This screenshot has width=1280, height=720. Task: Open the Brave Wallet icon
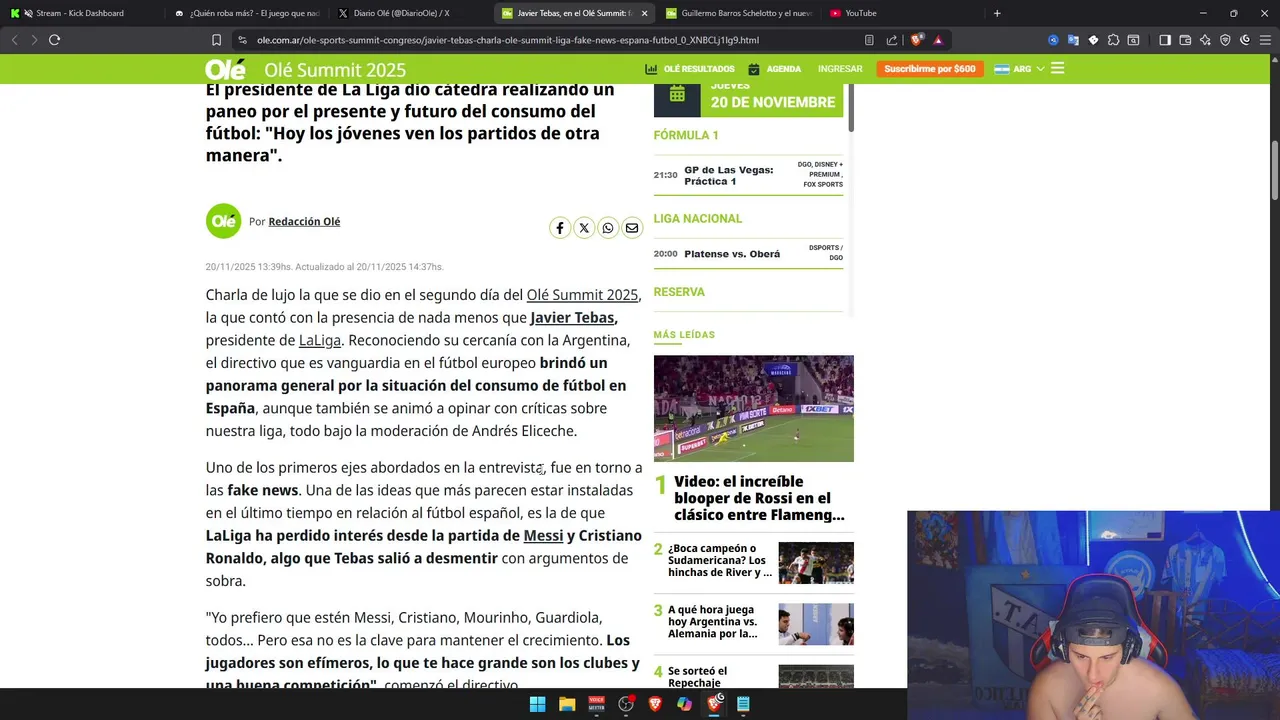pyautogui.click(x=1185, y=40)
